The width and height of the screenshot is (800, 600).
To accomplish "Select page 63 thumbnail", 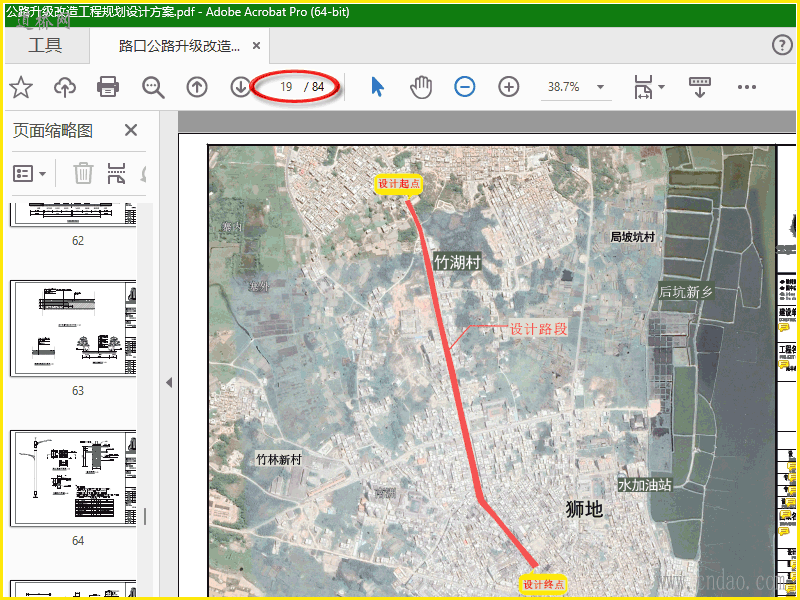I will coord(73,328).
